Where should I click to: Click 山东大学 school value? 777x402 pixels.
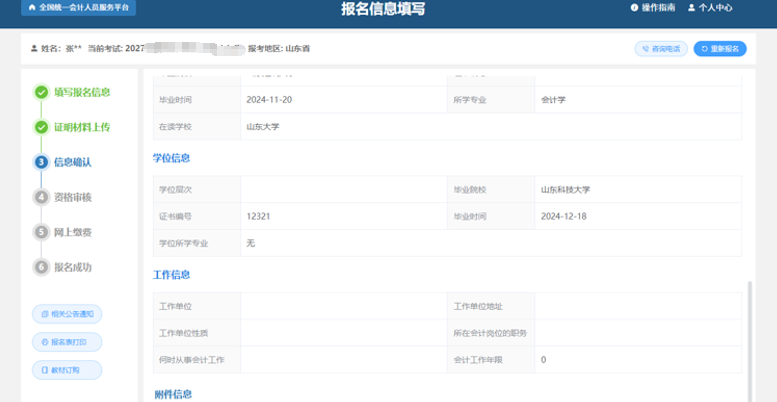pyautogui.click(x=263, y=127)
